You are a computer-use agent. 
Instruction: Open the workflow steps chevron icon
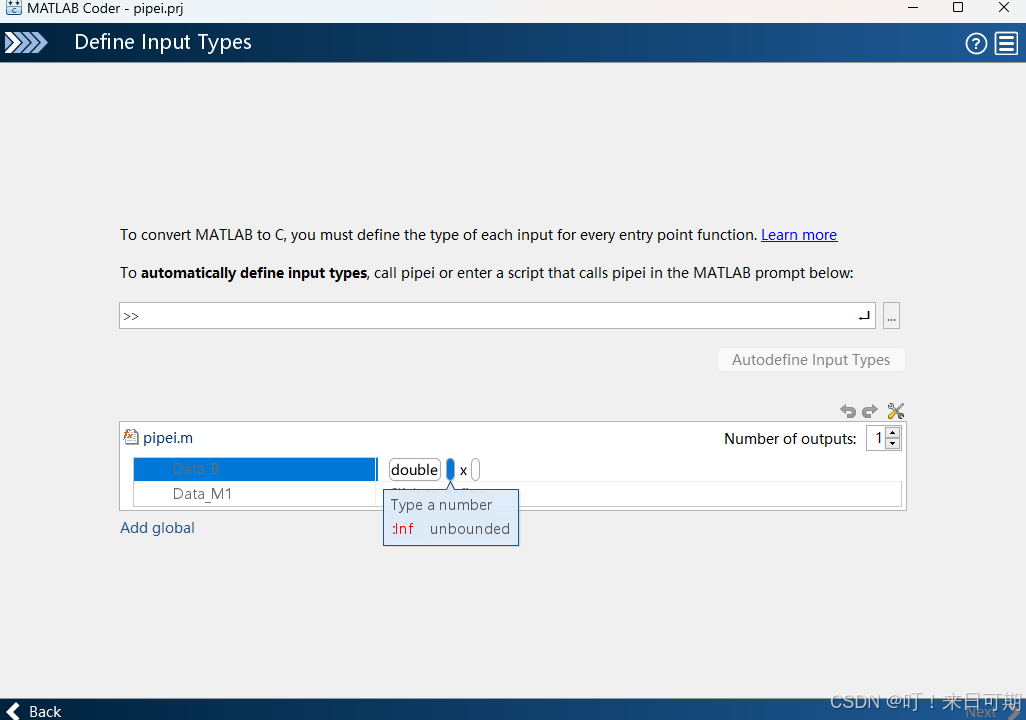click(x=26, y=43)
